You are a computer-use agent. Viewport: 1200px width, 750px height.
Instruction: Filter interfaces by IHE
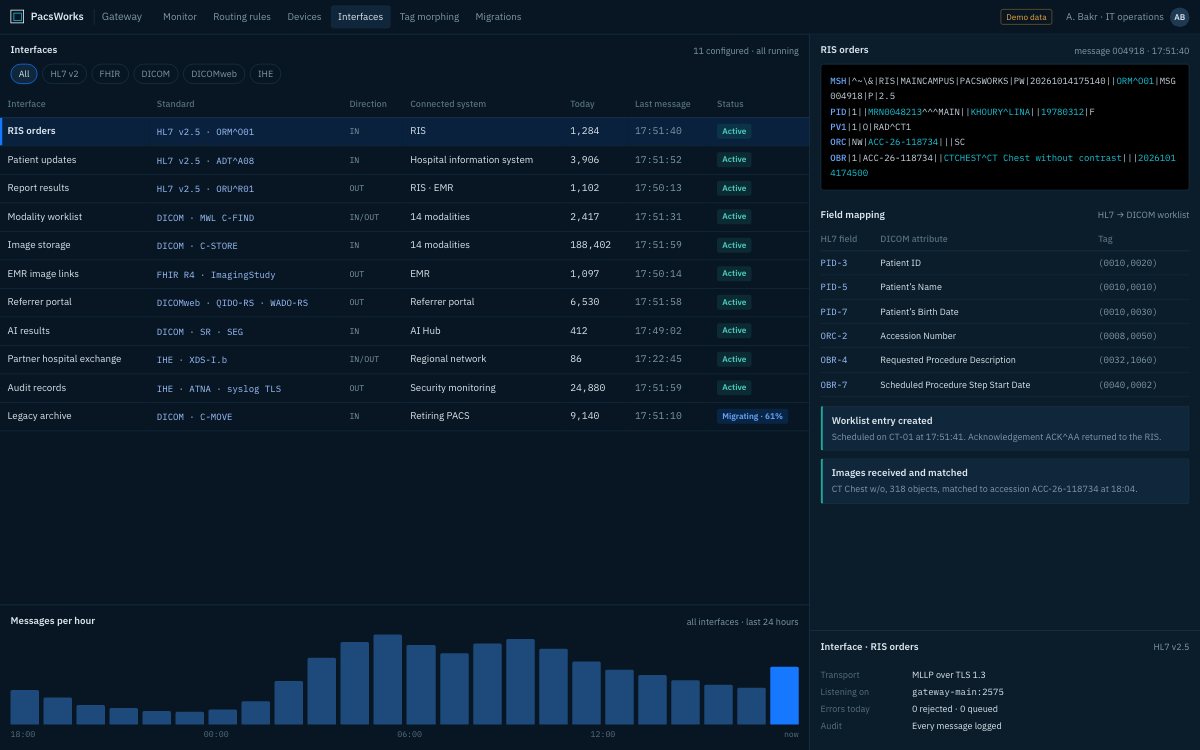[x=265, y=74]
